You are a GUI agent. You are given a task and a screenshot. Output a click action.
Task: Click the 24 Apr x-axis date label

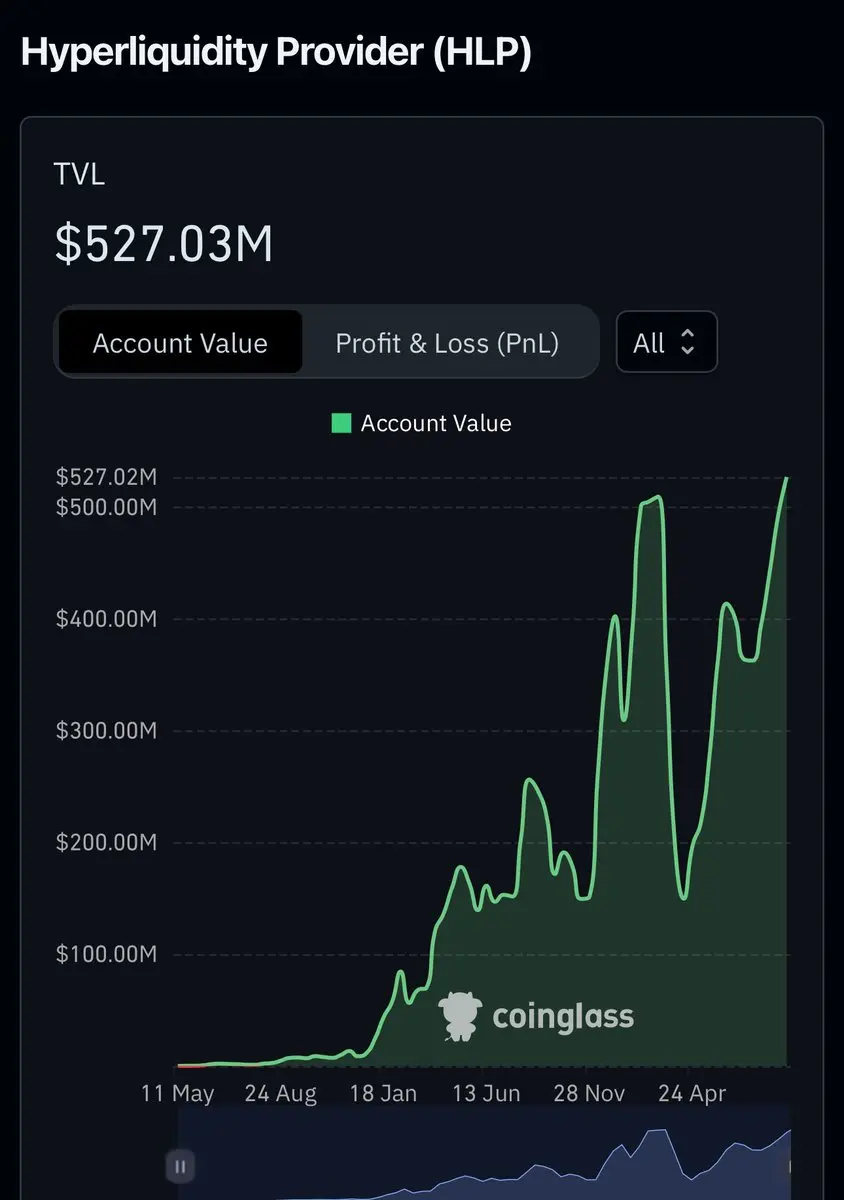[692, 1093]
